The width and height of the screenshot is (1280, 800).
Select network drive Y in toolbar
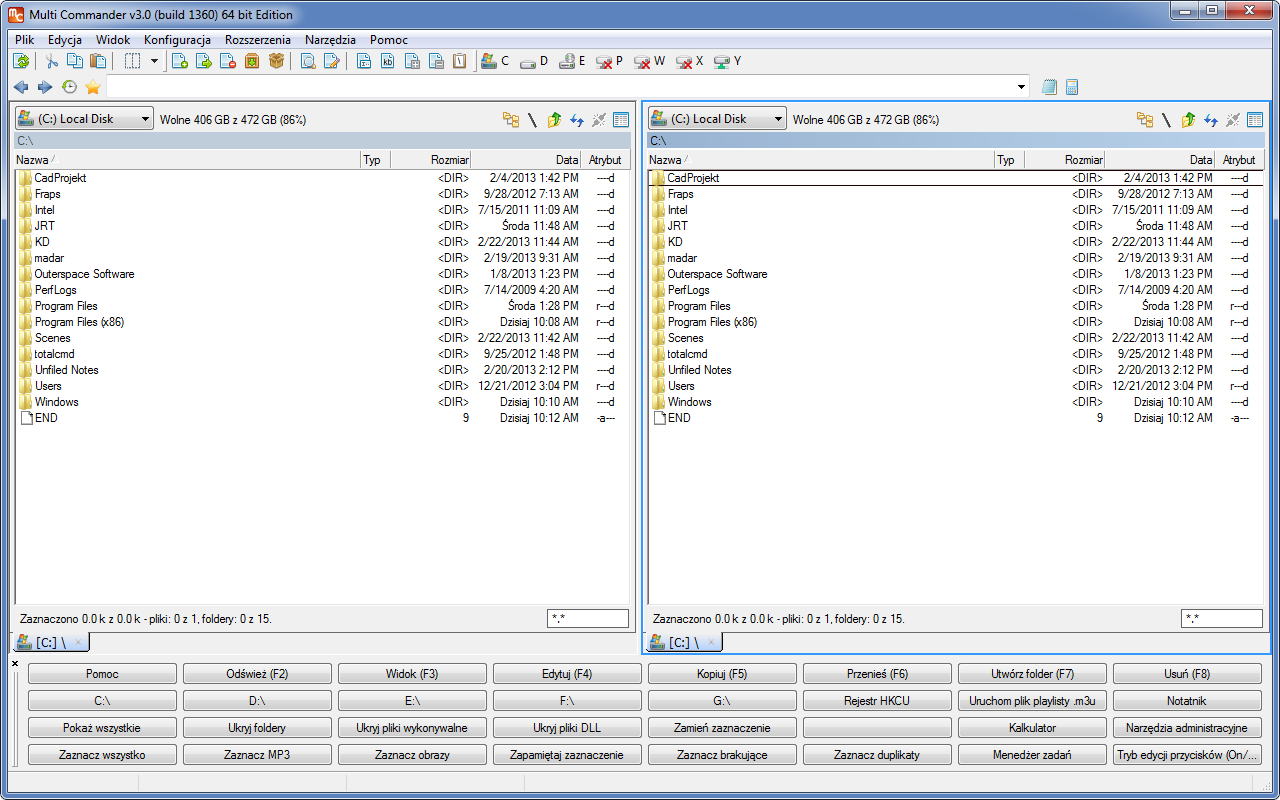pos(727,61)
